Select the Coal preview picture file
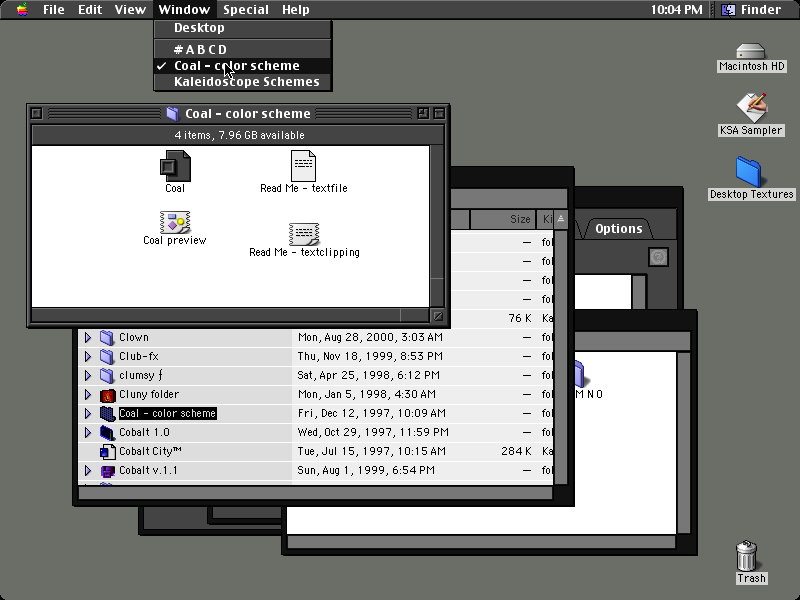800x600 pixels. (175, 222)
